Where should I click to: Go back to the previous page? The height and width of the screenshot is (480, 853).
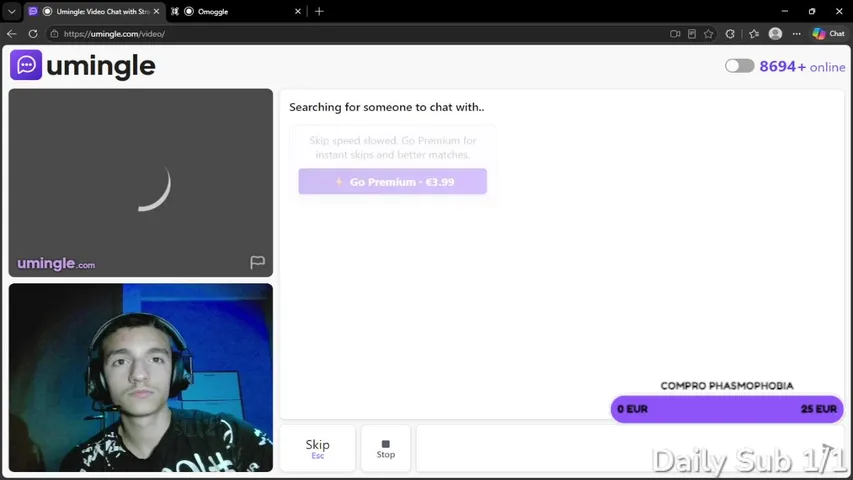[11, 34]
